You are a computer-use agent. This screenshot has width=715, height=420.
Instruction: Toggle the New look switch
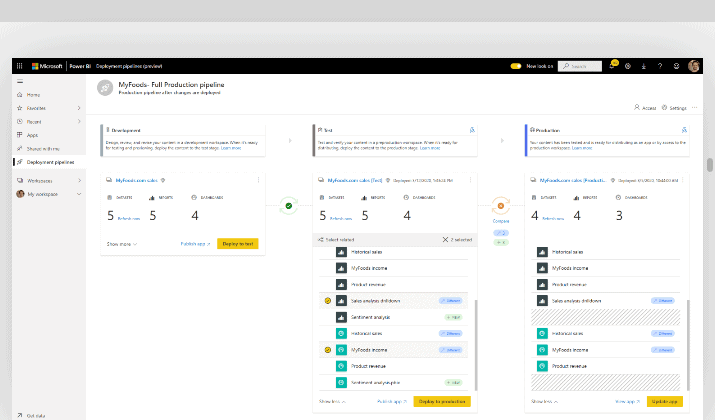click(516, 66)
